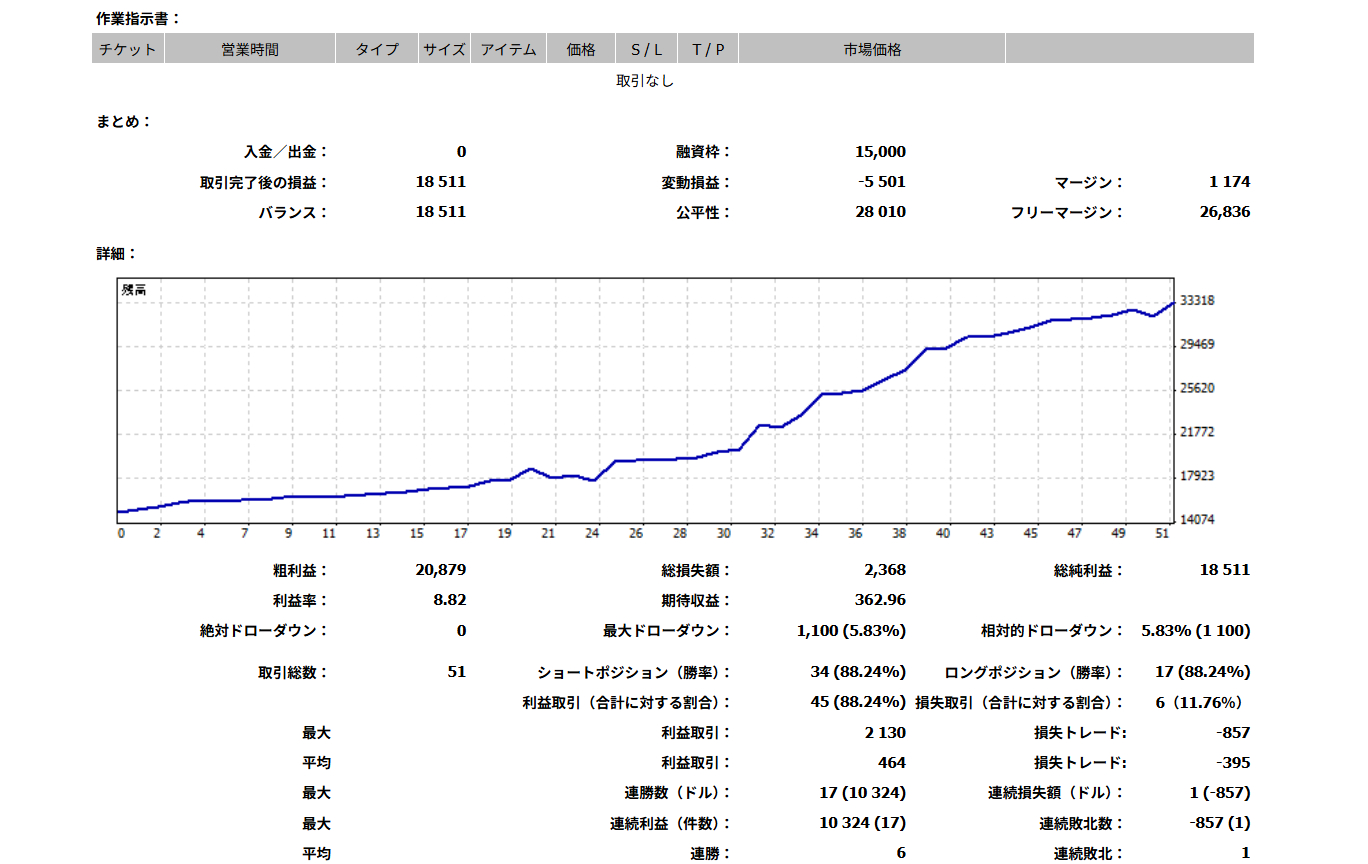The height and width of the screenshot is (864, 1368).
Task: Click the 取引総数 label
Action: coord(293,672)
